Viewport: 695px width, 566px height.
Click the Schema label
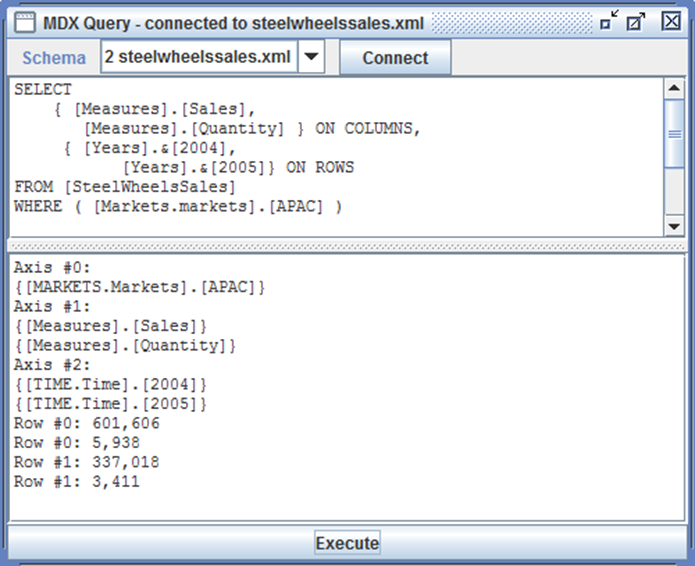click(54, 58)
